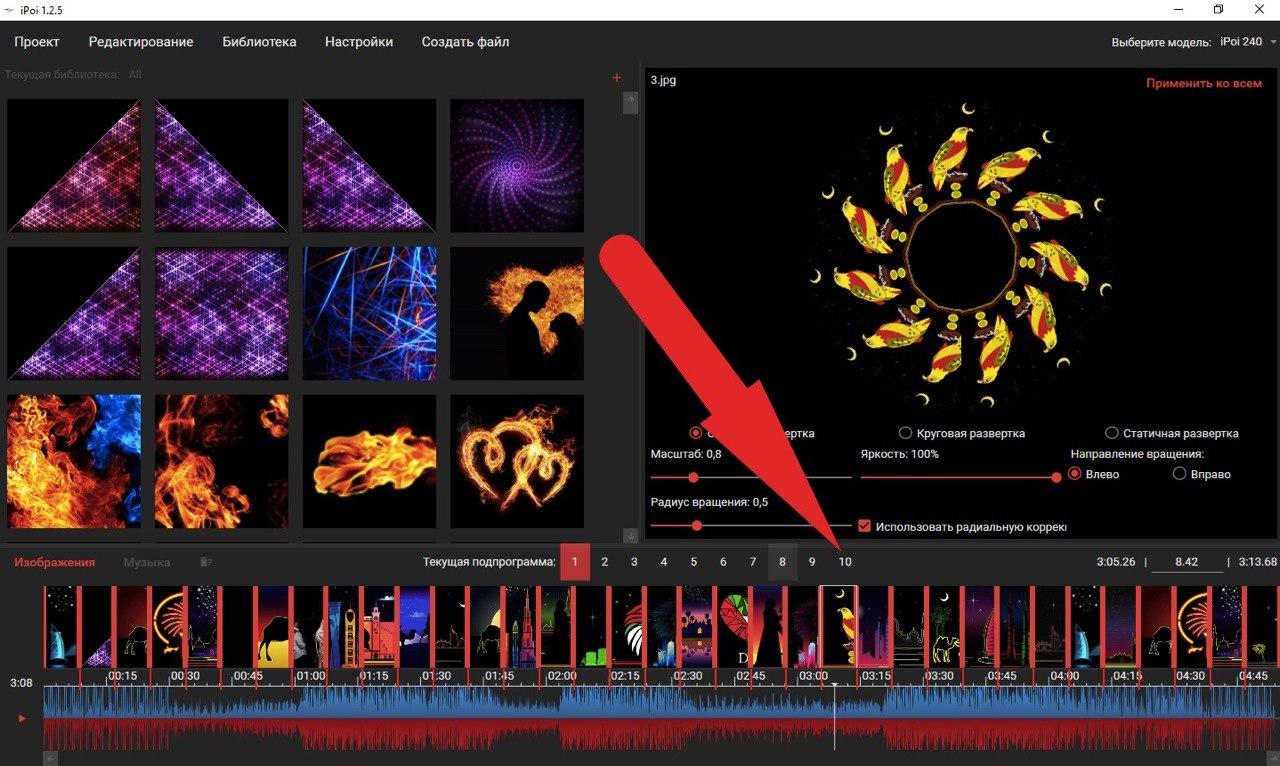This screenshot has width=1280, height=766.
Task: Select the Статичная развертка radio button
Action: coord(1112,433)
